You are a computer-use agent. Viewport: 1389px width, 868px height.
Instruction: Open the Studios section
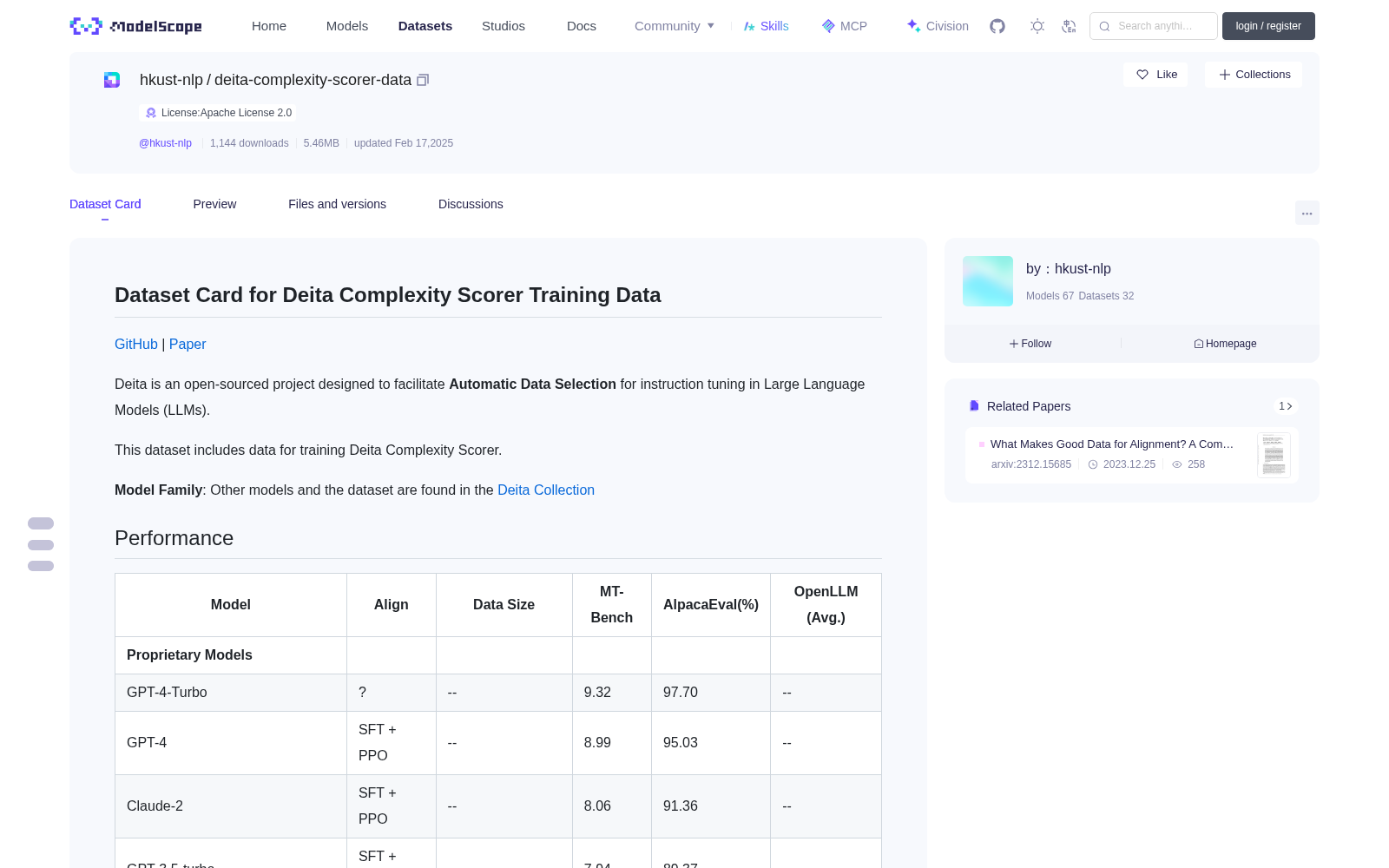(x=504, y=26)
